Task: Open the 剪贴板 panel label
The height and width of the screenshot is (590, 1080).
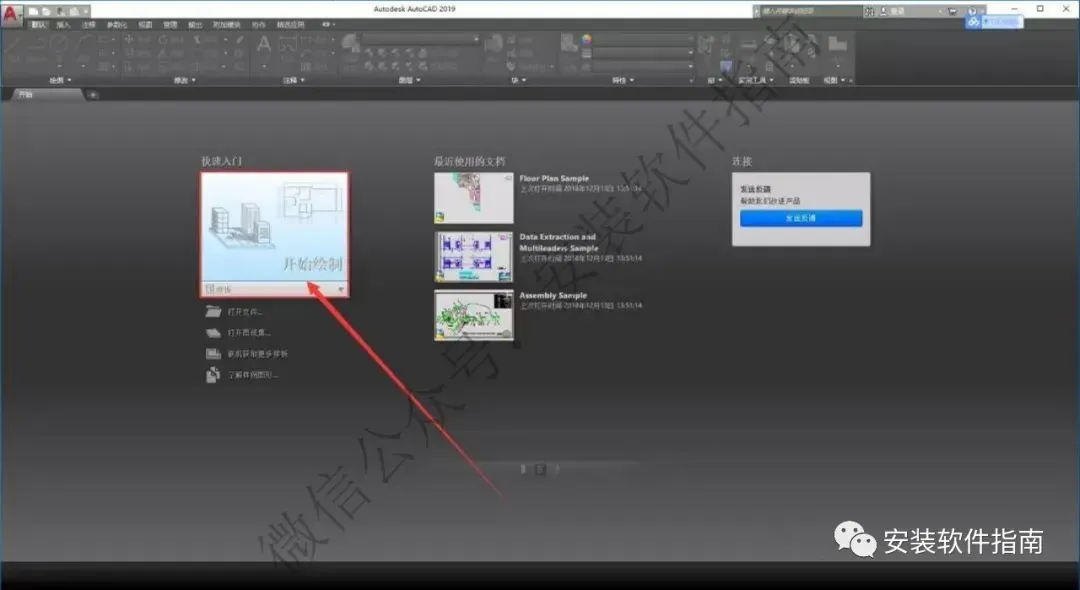Action: click(799, 81)
